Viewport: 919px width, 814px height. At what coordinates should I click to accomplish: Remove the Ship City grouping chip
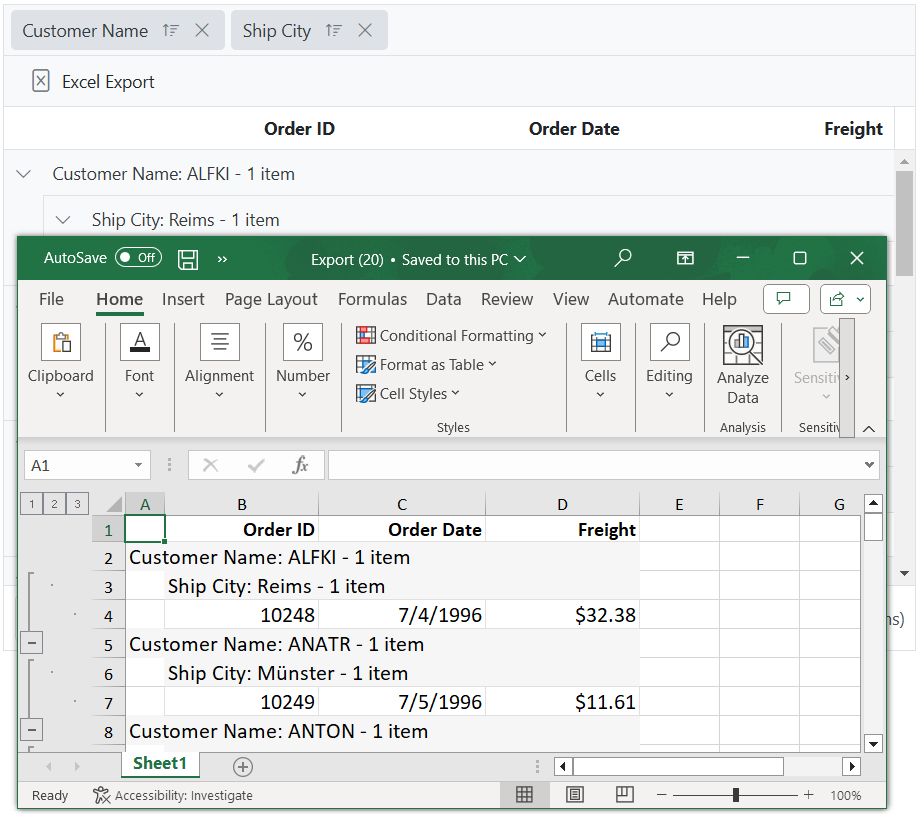click(365, 30)
